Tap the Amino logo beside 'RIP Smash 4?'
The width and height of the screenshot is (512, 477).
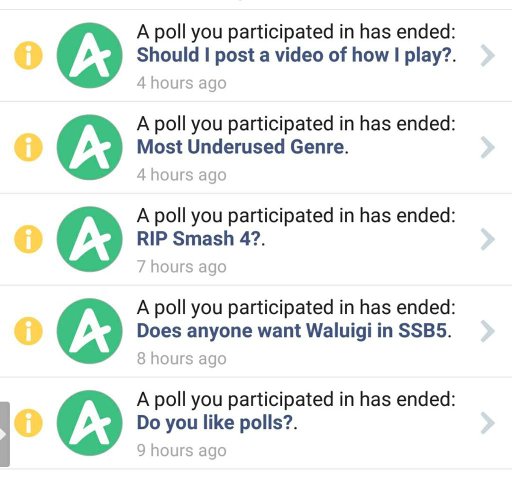pos(89,239)
